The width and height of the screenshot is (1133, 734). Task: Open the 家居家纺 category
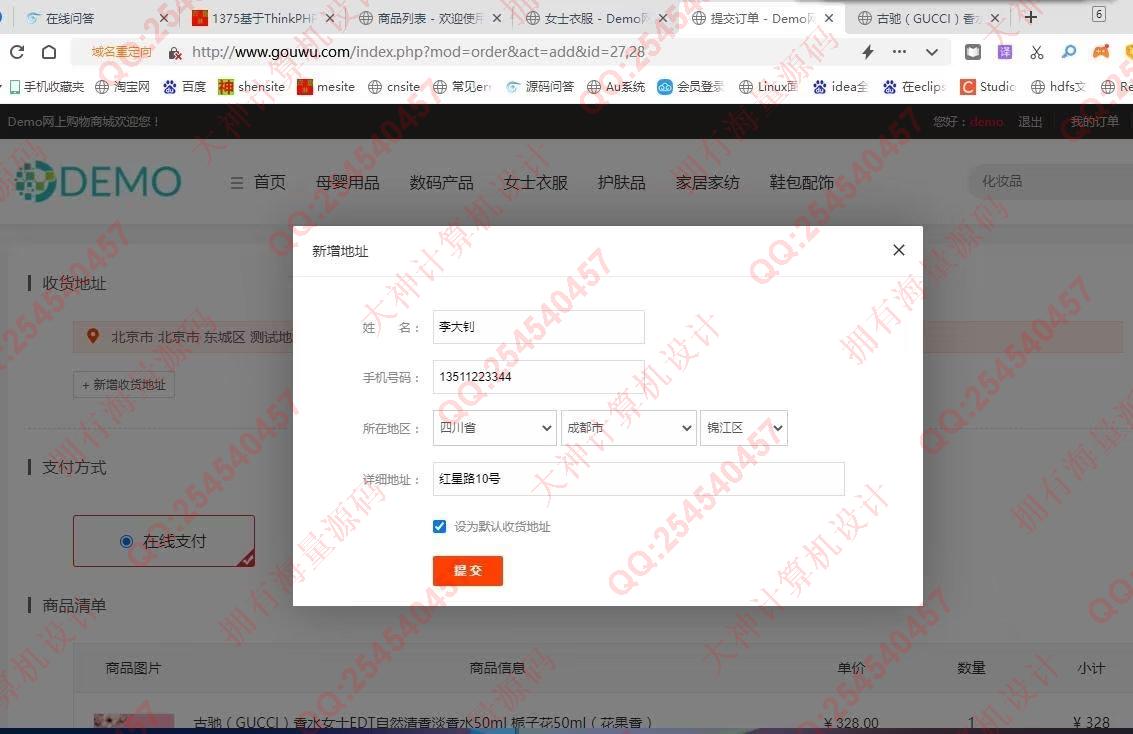(707, 182)
